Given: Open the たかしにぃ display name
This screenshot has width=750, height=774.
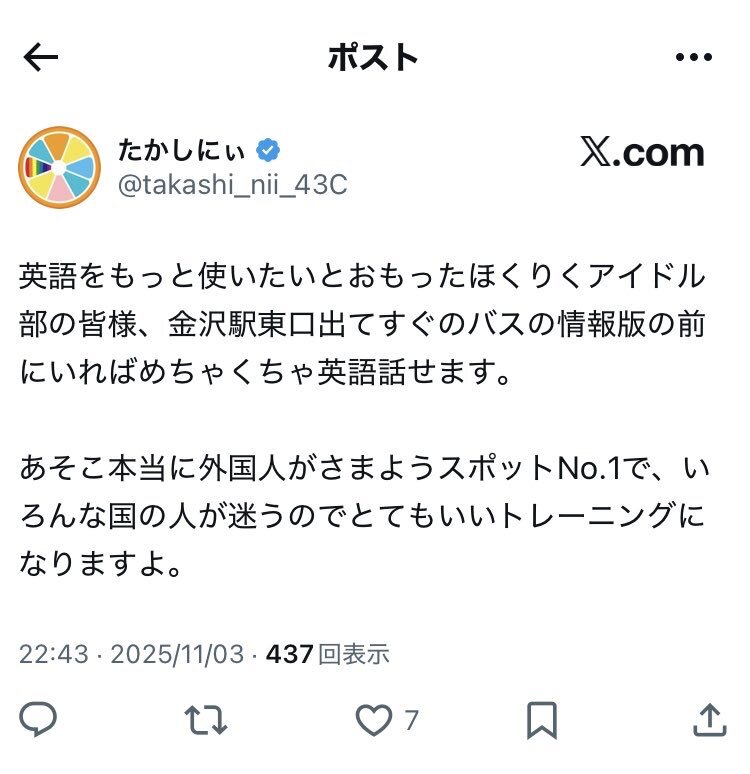Looking at the screenshot, I should 181,150.
